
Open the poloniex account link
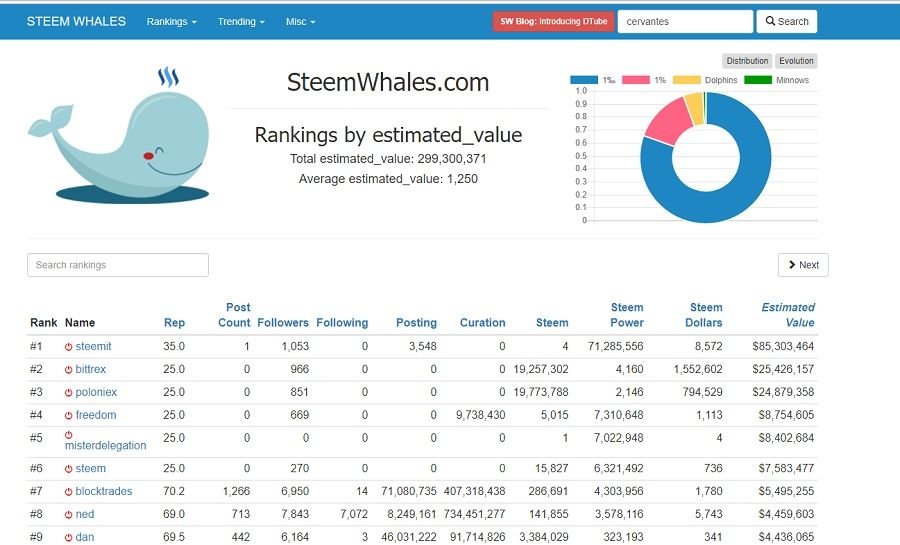pos(96,392)
